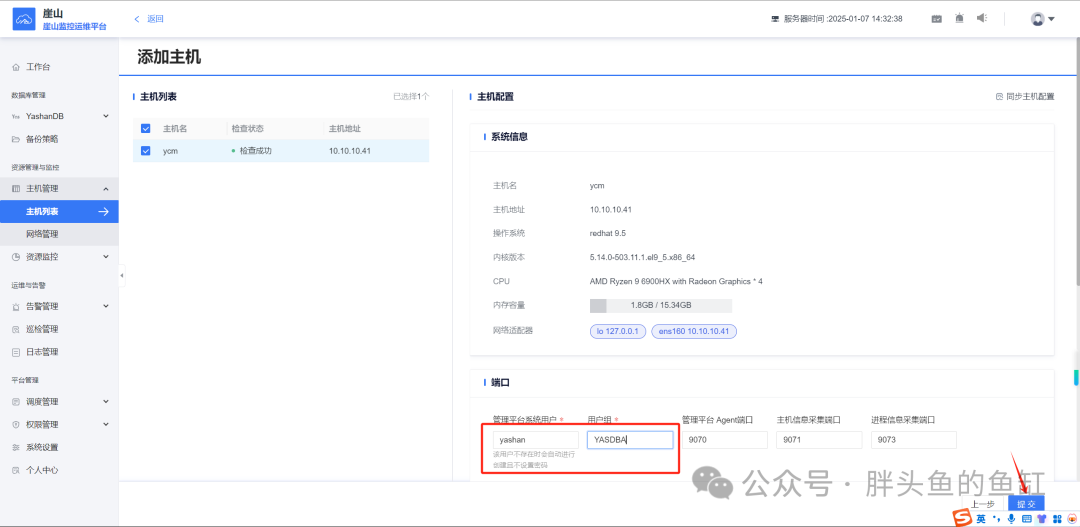1080x527 pixels.
Task: Open the user dropdown caret beside avatar
Action: click(1051, 19)
